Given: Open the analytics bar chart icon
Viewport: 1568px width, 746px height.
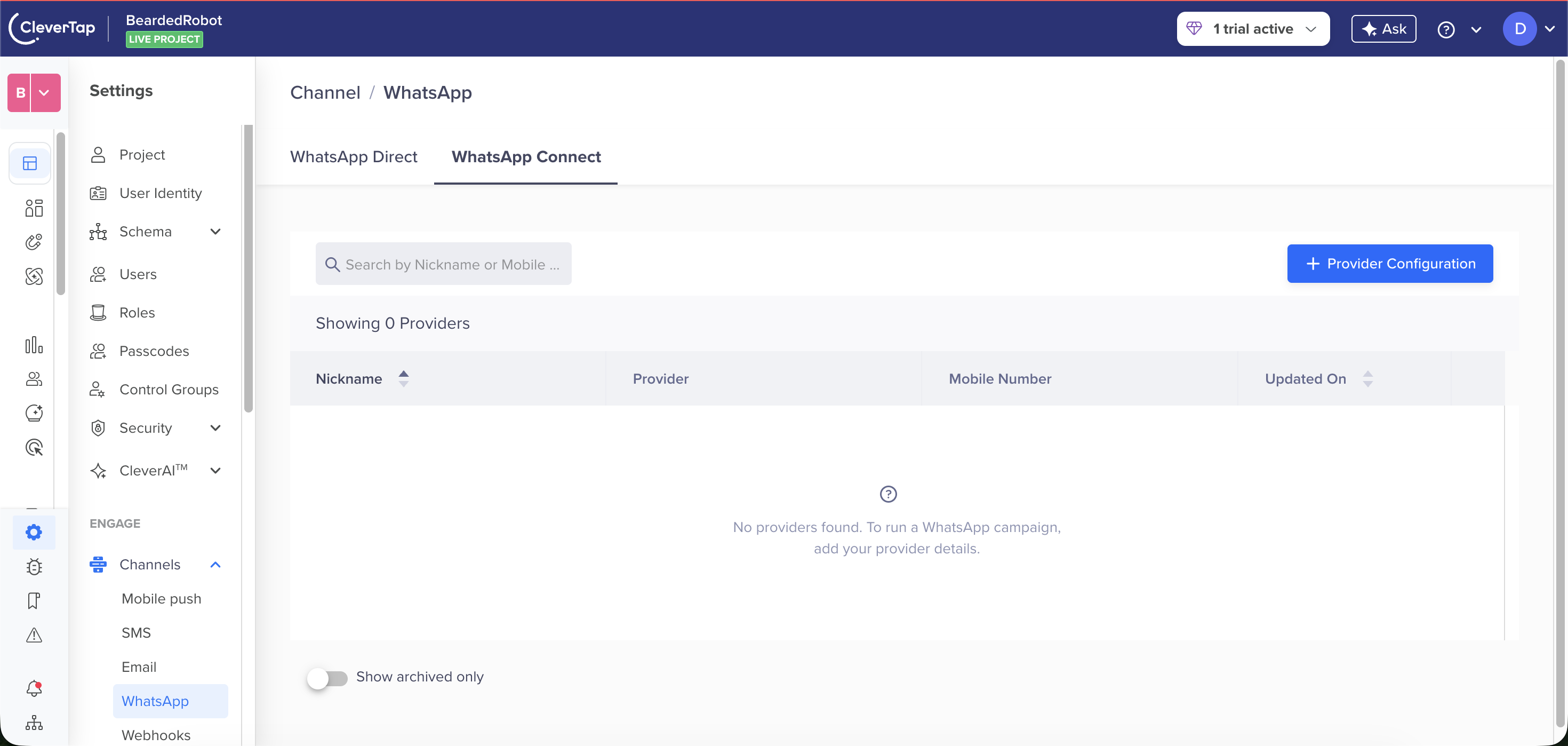Looking at the screenshot, I should [x=34, y=345].
